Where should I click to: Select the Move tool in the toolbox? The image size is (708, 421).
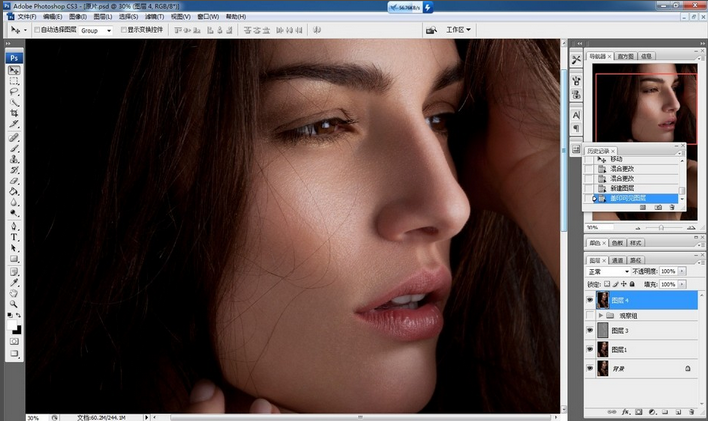[14, 70]
